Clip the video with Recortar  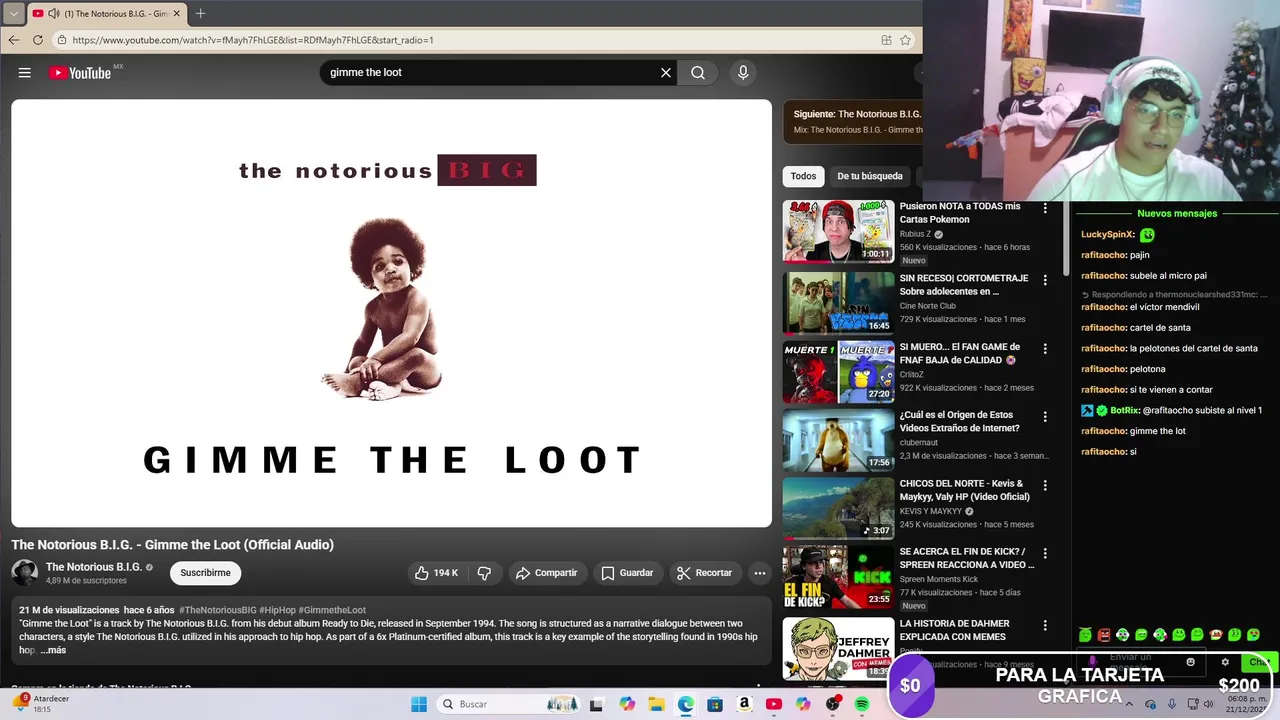pos(704,573)
